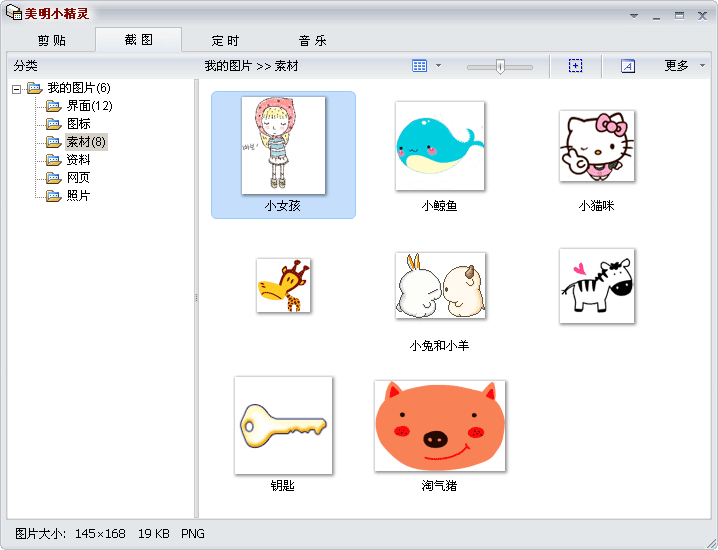Click the 小兔和小羊 caption text
718x550 pixels.
(x=440, y=346)
